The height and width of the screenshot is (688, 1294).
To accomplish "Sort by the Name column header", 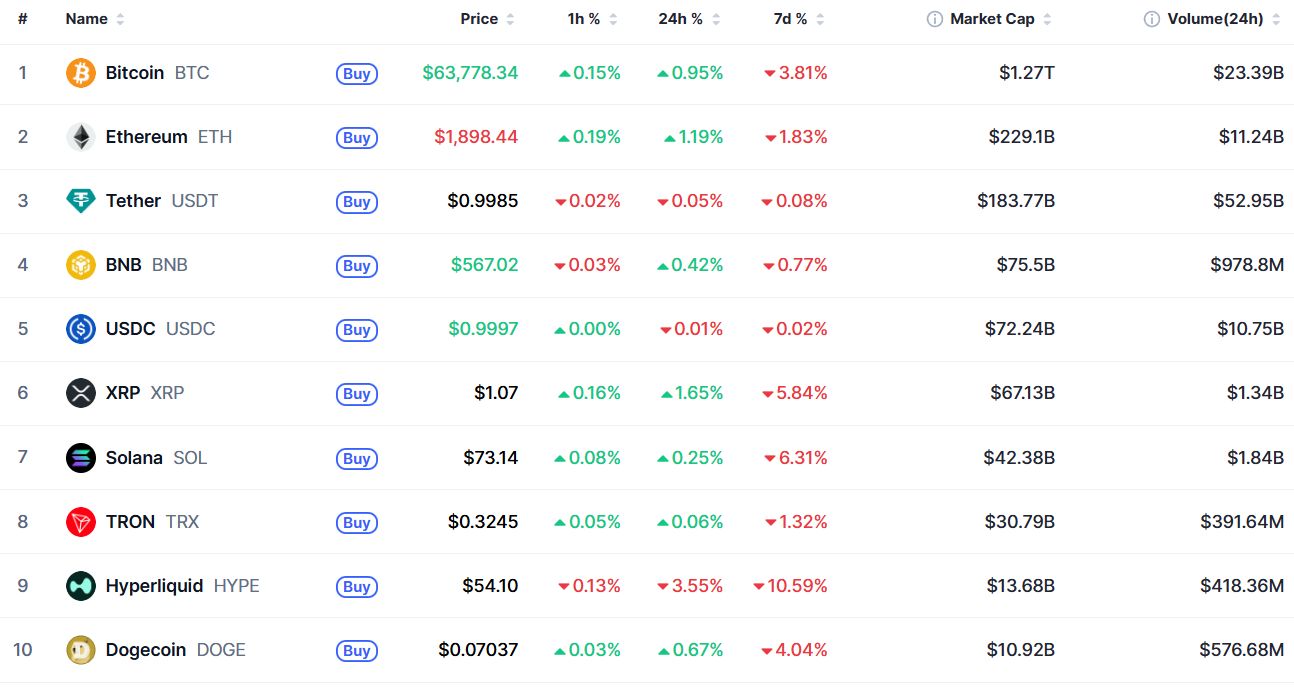I will pos(95,19).
